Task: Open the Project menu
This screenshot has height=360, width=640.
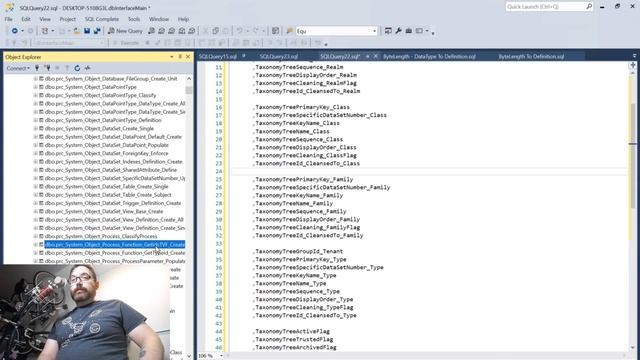Action: [67, 19]
